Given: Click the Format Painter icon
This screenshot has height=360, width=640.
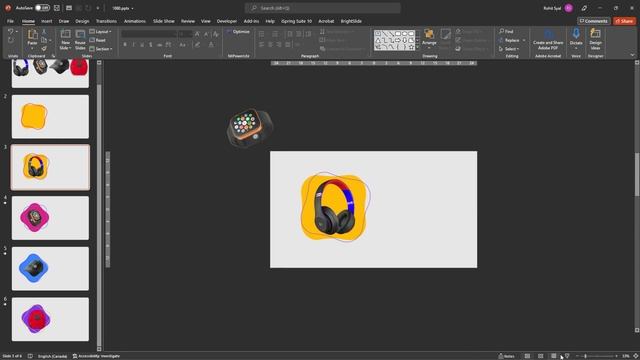Looking at the screenshot, I should (44, 49).
